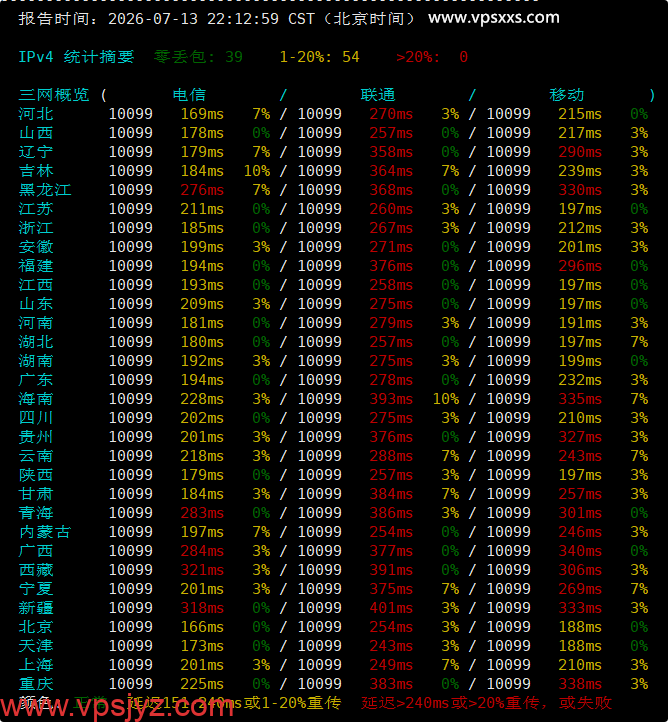Click 270ms unicom latency for 河北
This screenshot has width=668, height=722.
coord(391,114)
